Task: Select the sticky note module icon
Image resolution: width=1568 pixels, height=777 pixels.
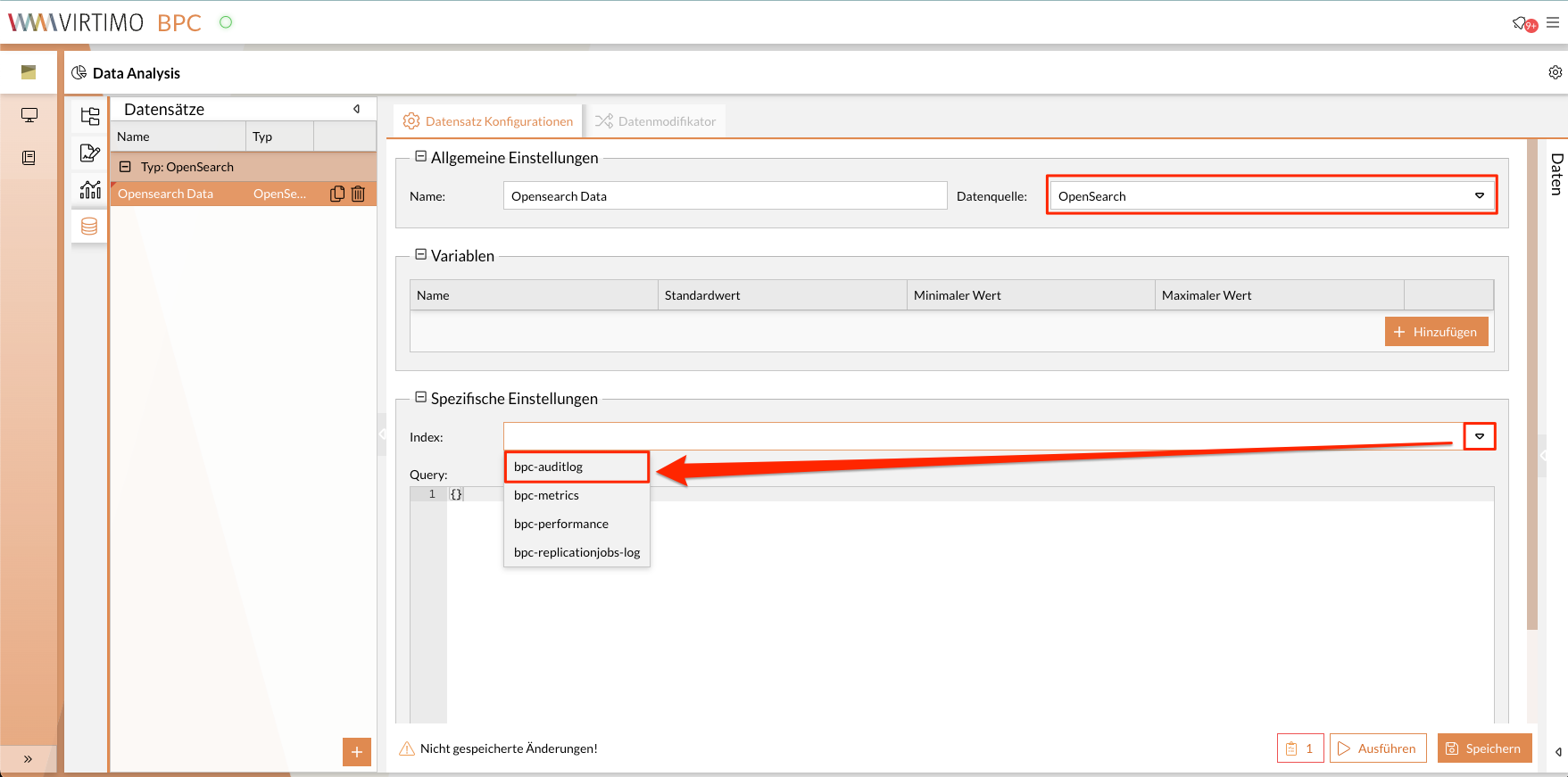Action: click(29, 72)
